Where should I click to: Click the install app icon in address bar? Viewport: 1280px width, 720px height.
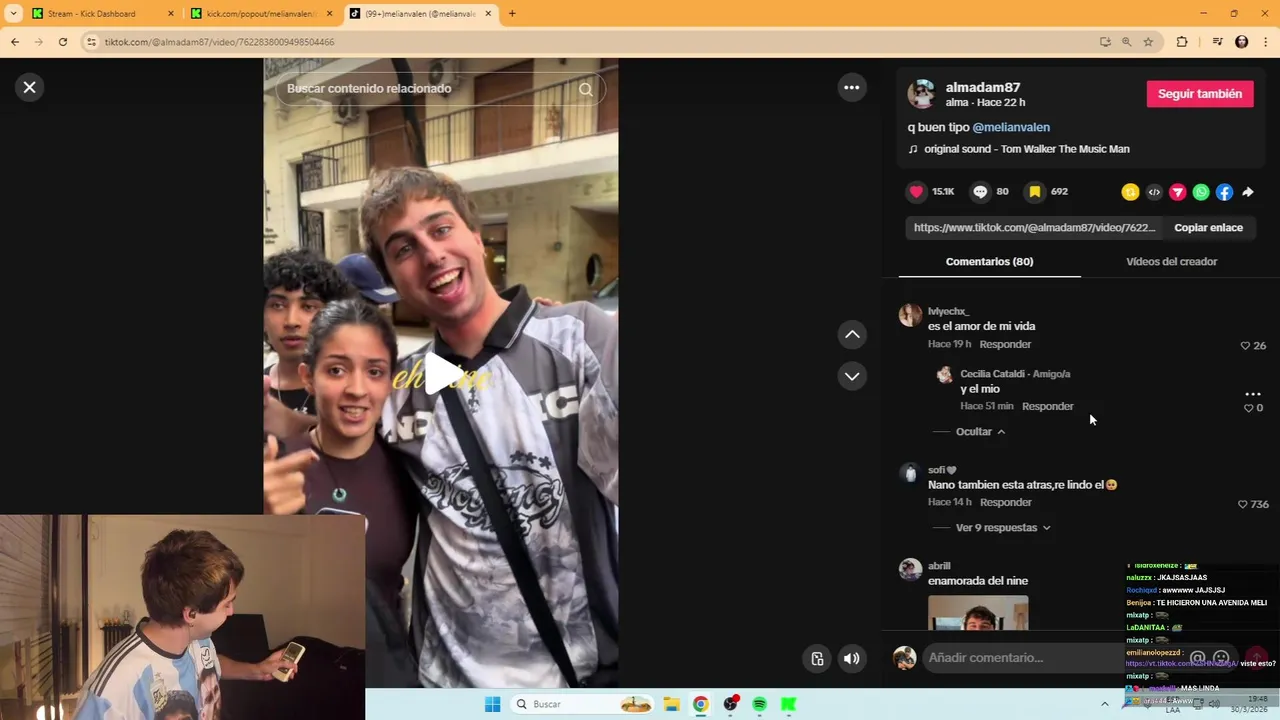coord(1105,42)
